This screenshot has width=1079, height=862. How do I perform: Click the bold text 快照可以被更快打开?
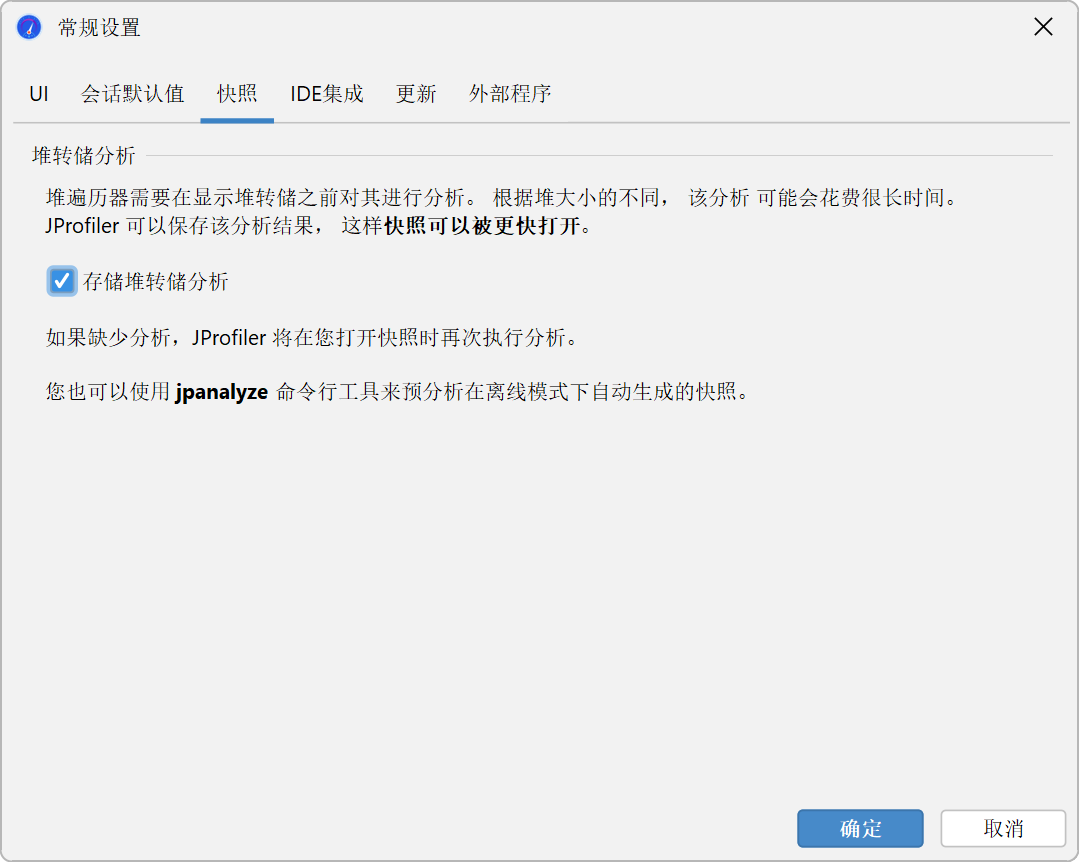tap(482, 226)
